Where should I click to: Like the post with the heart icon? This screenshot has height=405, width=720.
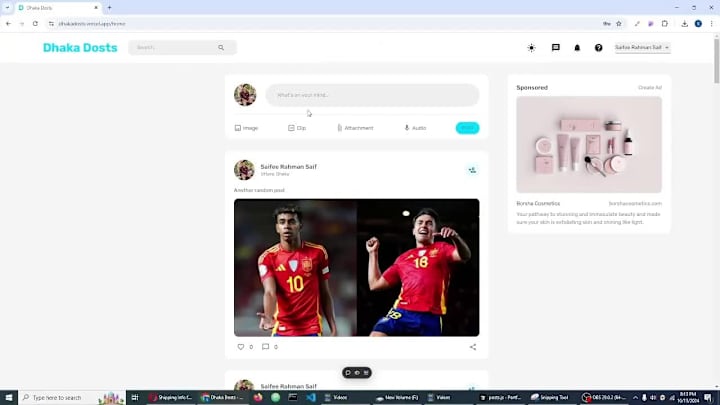click(241, 347)
